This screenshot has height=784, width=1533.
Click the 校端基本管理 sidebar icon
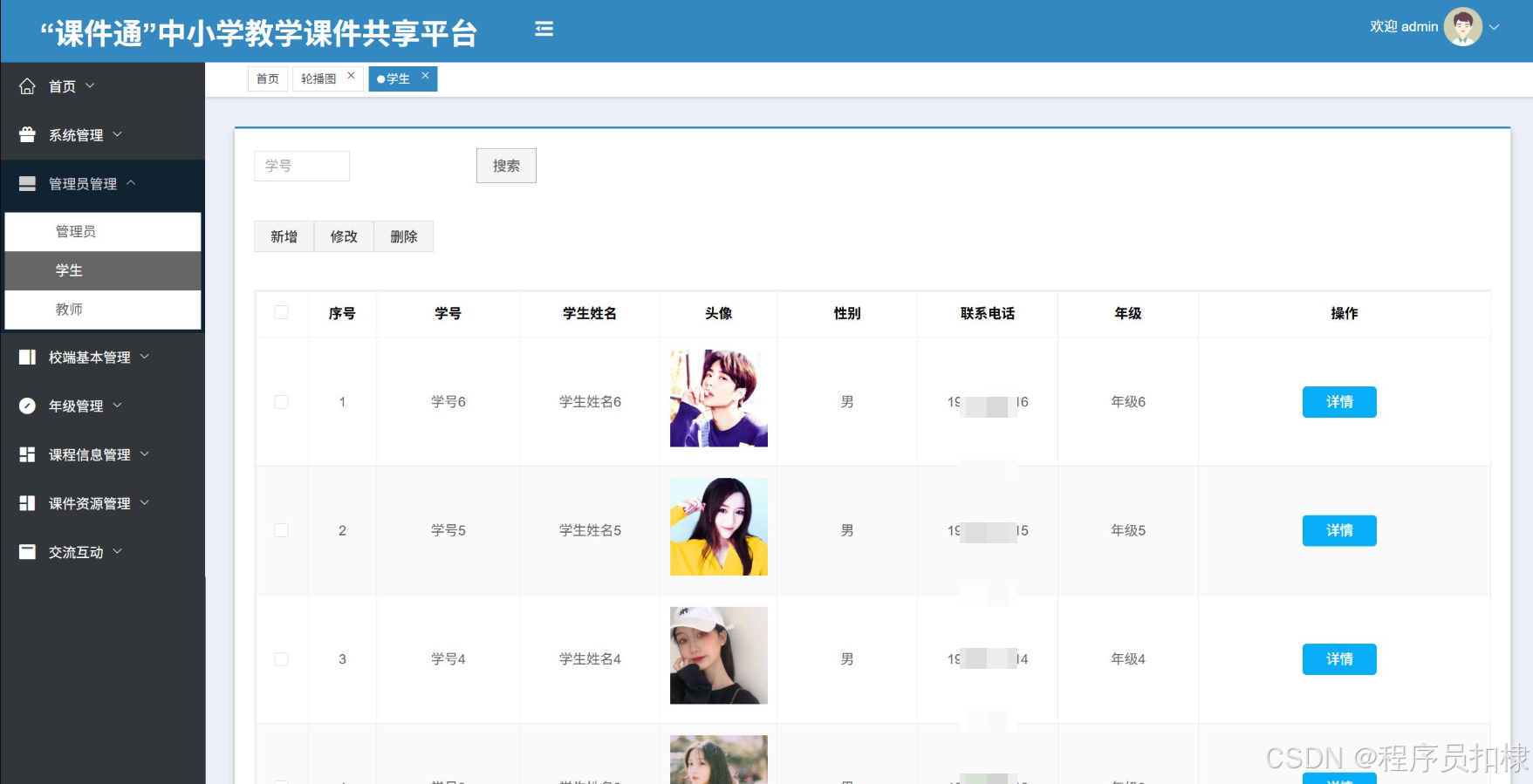pos(27,357)
